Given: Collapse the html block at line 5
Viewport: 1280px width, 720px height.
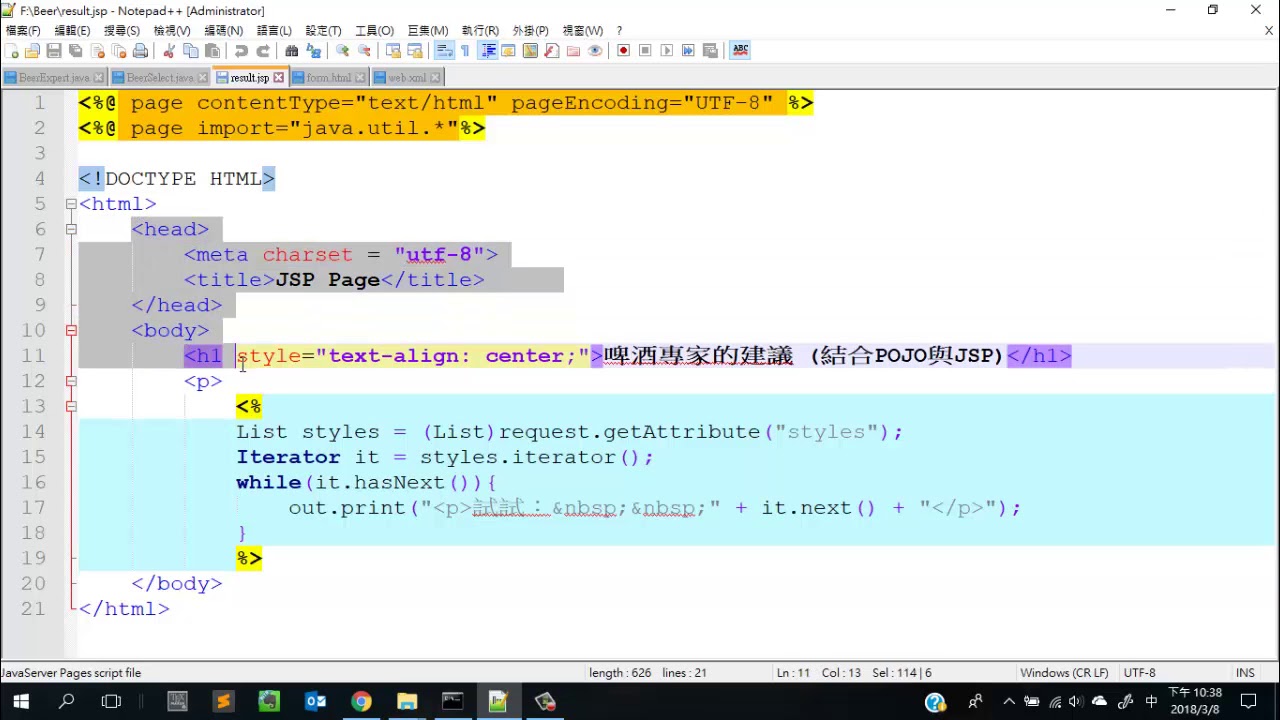Looking at the screenshot, I should [x=71, y=204].
